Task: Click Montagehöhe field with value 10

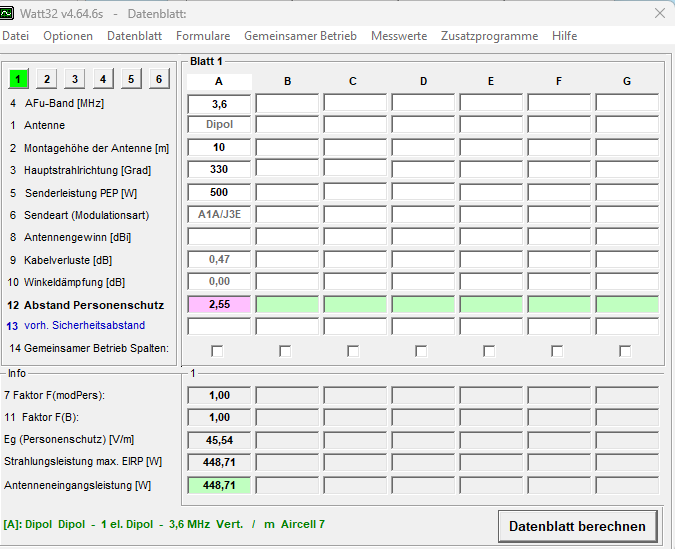Action: pyautogui.click(x=219, y=147)
